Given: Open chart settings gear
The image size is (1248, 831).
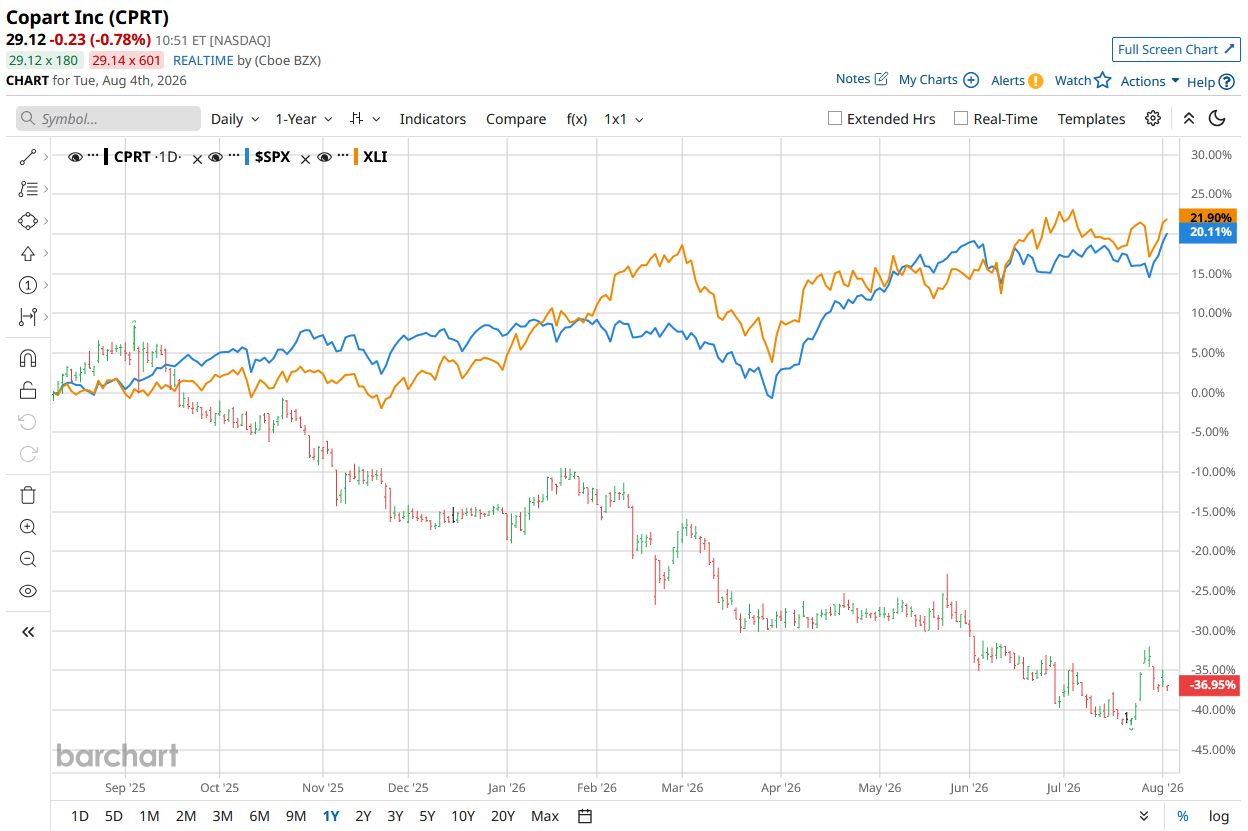Looking at the screenshot, I should click(x=1153, y=118).
